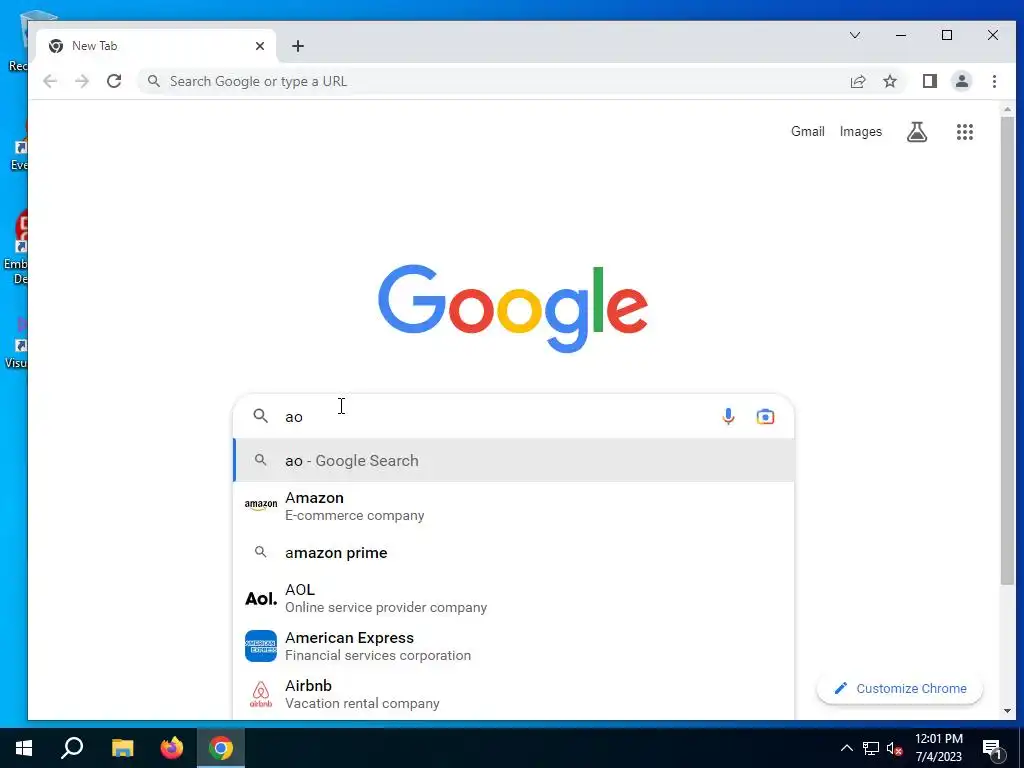Click the browser forward arrow
The width and height of the screenshot is (1024, 768).
tap(82, 81)
